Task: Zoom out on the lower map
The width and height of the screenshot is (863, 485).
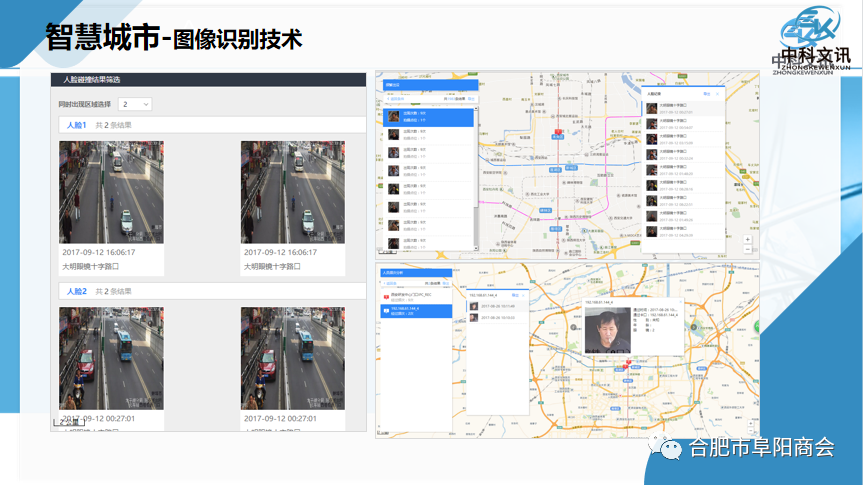Action: [751, 432]
